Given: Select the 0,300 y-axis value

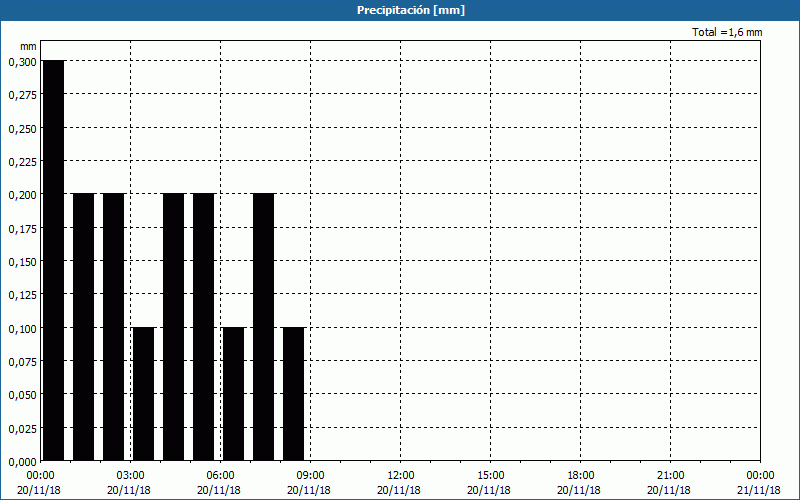Looking at the screenshot, I should (22, 62).
